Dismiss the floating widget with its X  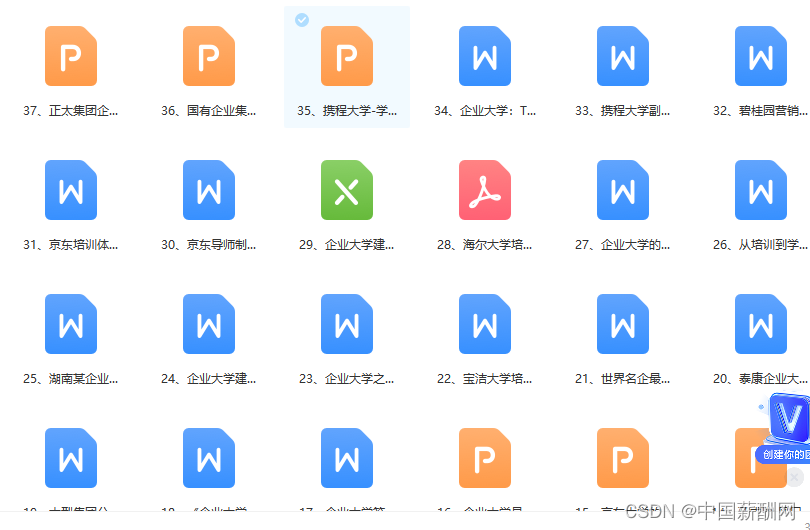pos(795,477)
